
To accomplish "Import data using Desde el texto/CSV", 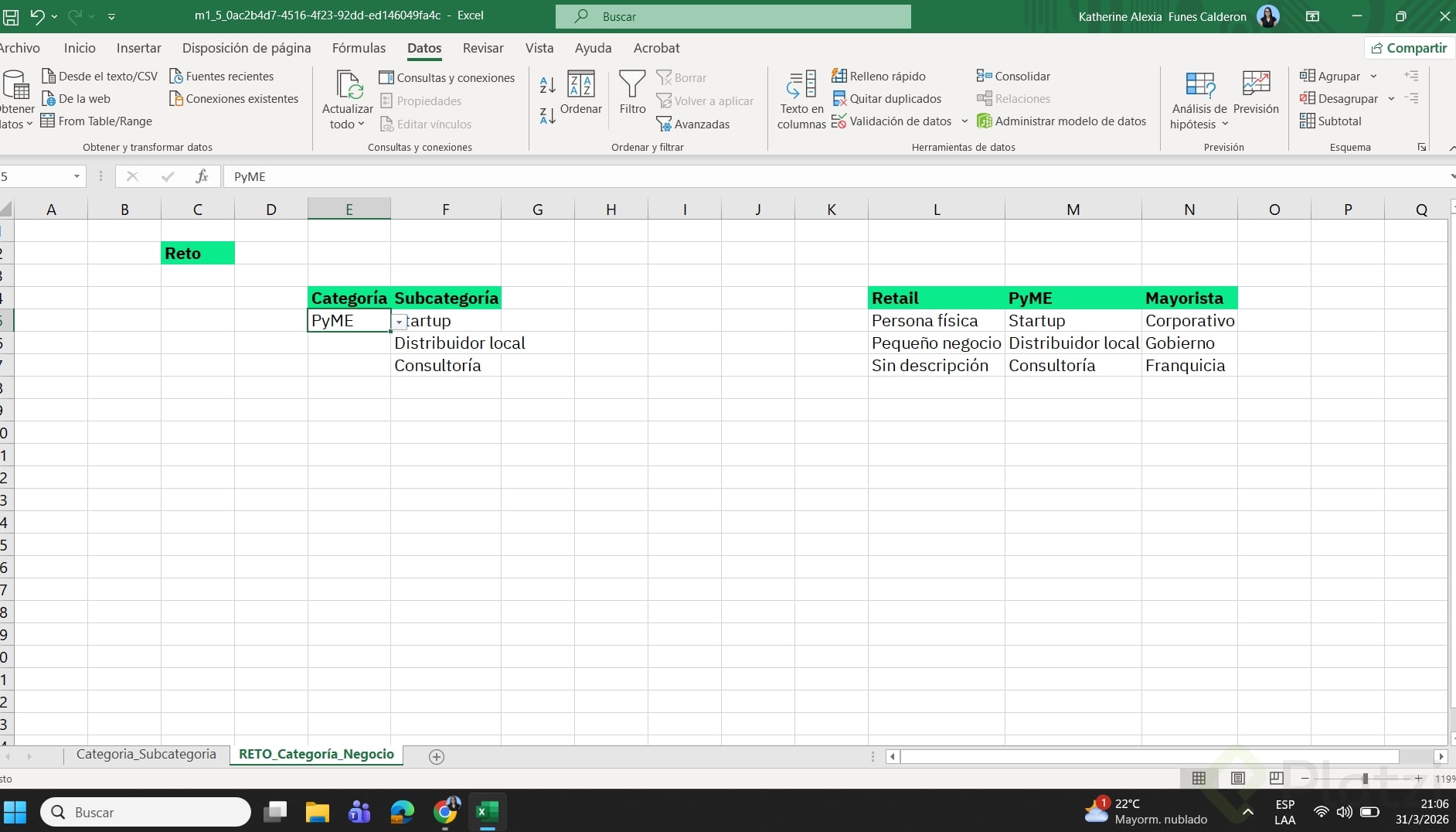I will coord(100,77).
